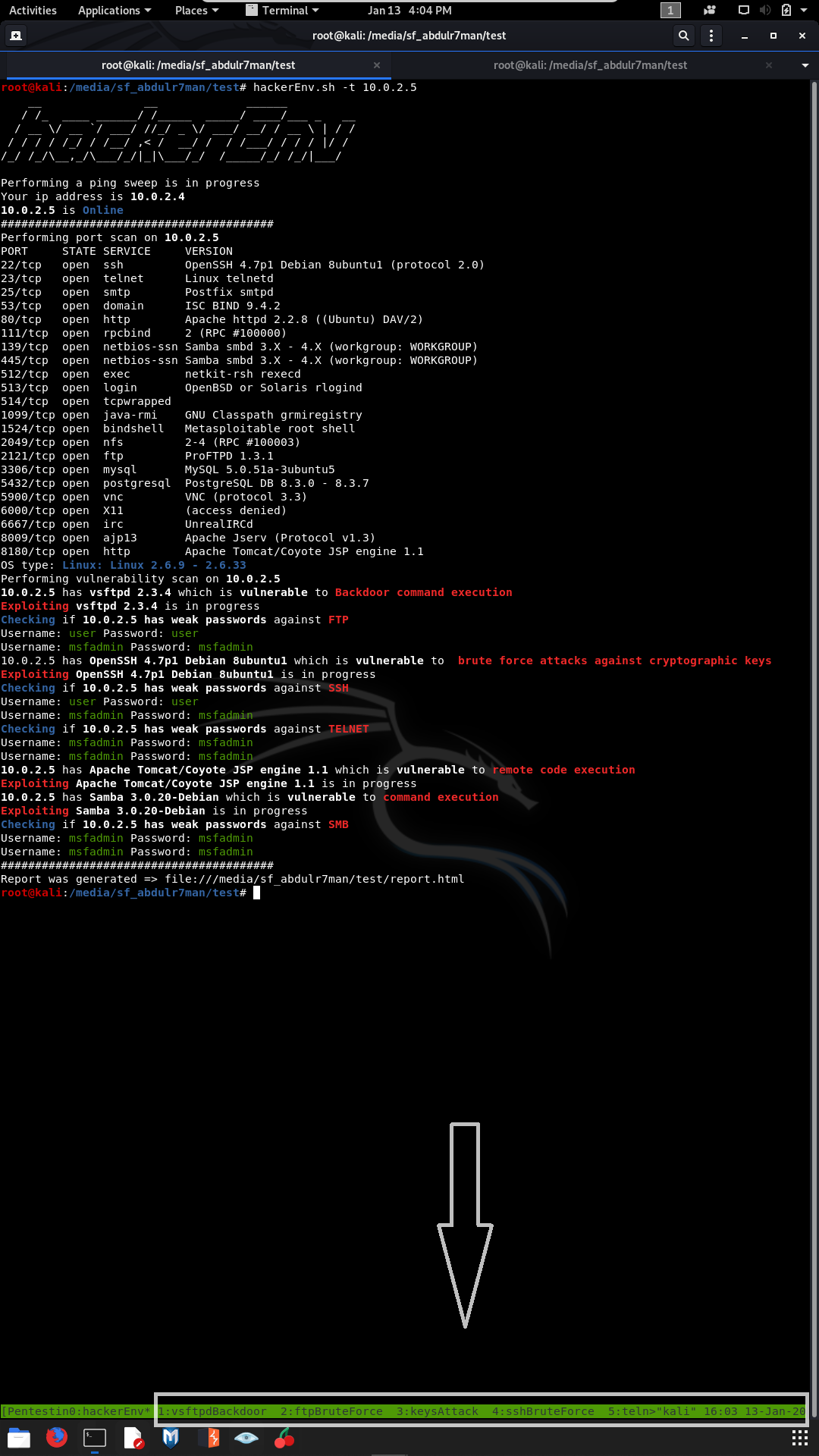The height and width of the screenshot is (1456, 819).
Task: Click 'brute force attacks against cryptographic keys' text
Action: coord(614,661)
